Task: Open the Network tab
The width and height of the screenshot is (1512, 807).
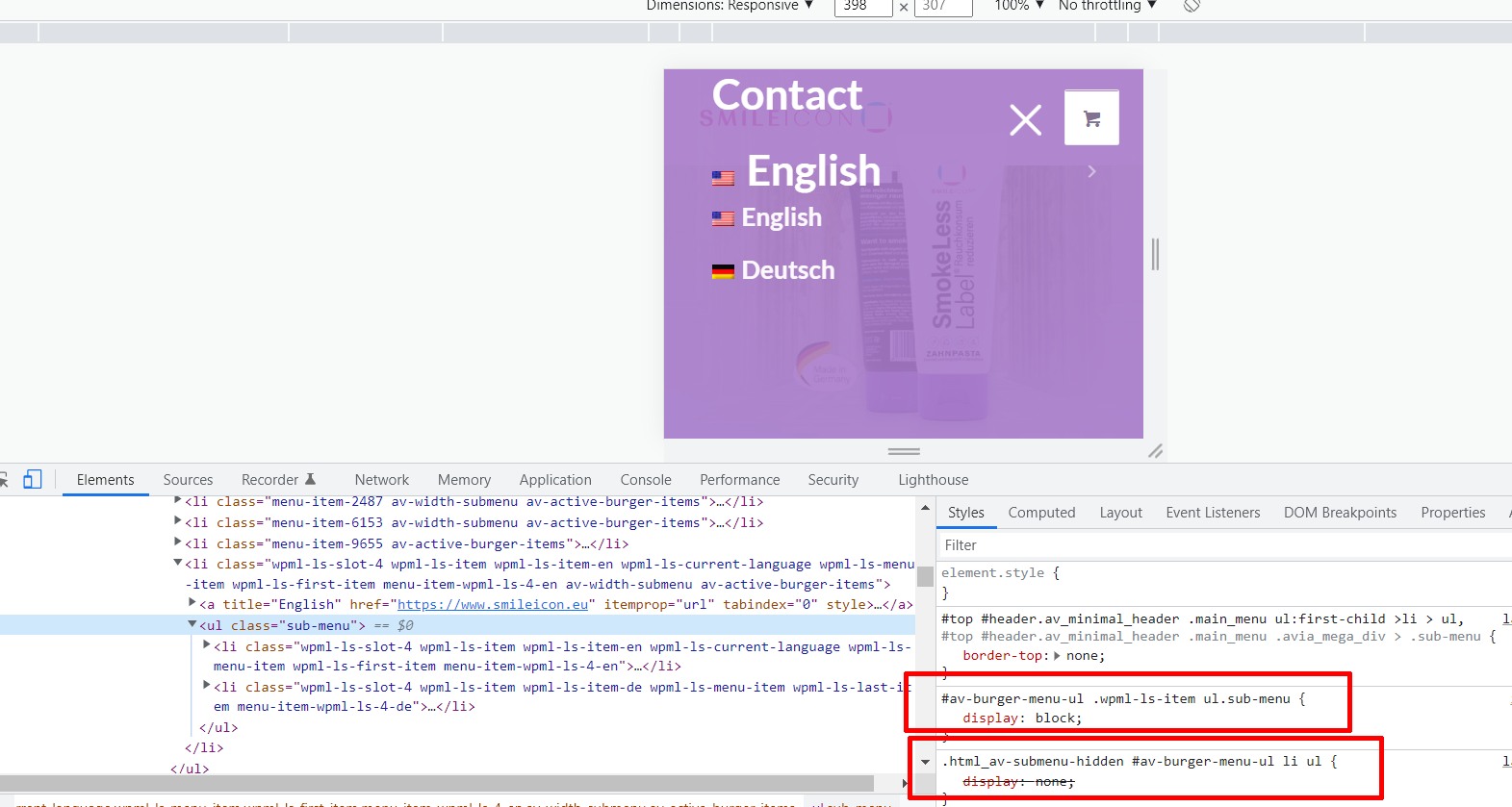Action: coord(381,480)
